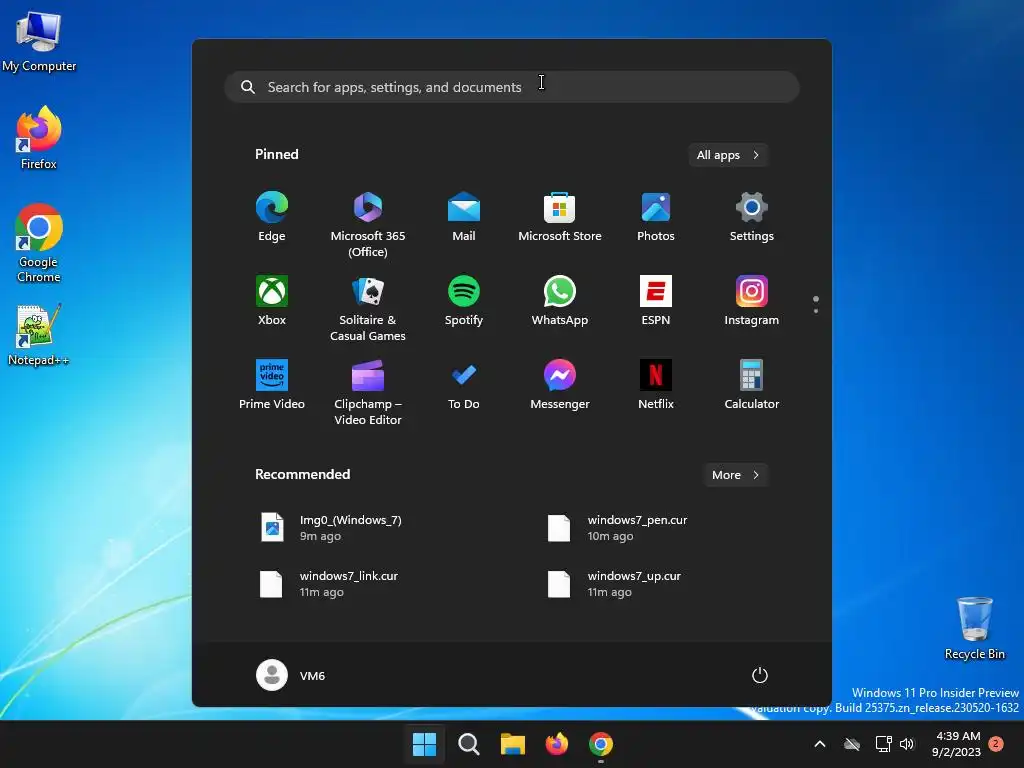1024x768 pixels.
Task: Launch Microsoft 365 (Office)
Action: coord(368,224)
